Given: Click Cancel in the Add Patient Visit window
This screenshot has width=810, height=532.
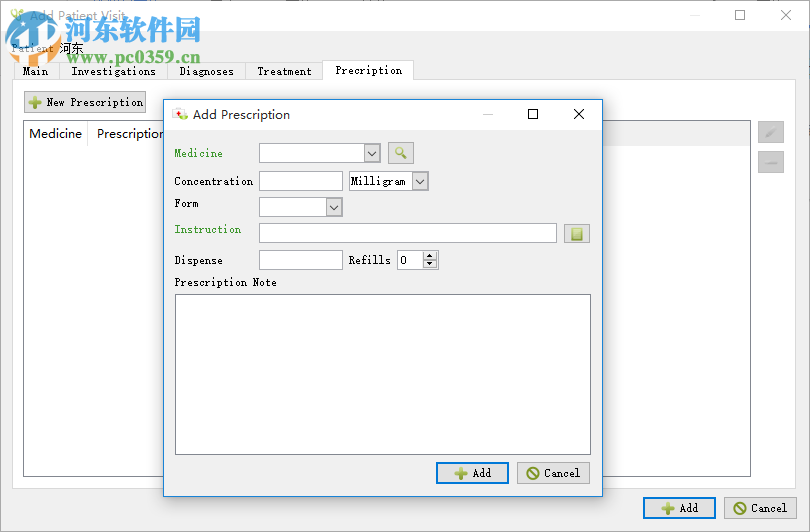Looking at the screenshot, I should pyautogui.click(x=760, y=508).
